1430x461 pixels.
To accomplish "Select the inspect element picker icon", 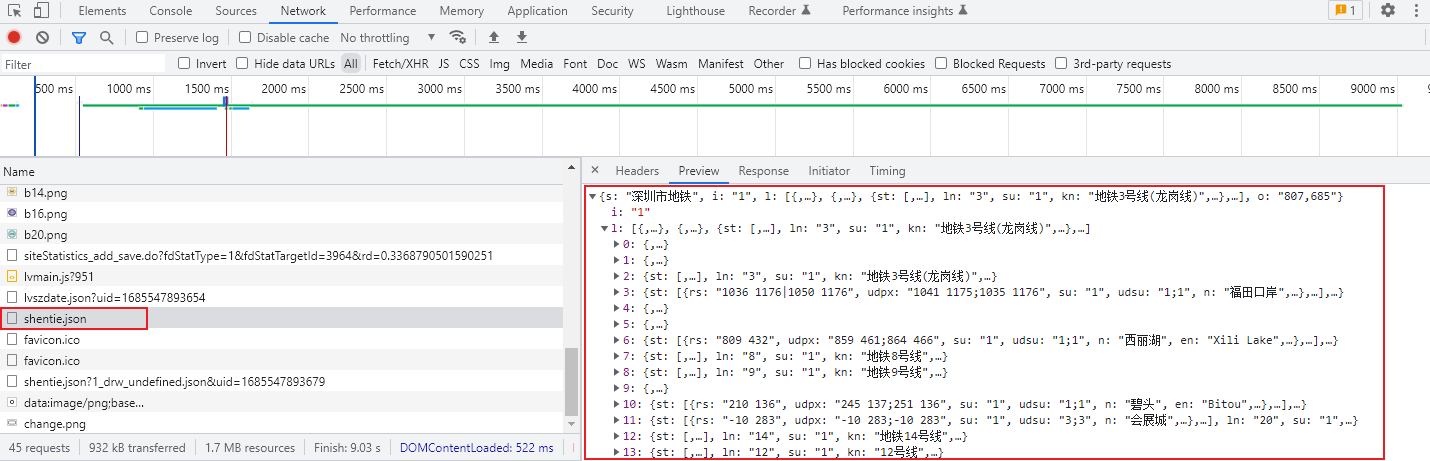I will click(x=13, y=11).
